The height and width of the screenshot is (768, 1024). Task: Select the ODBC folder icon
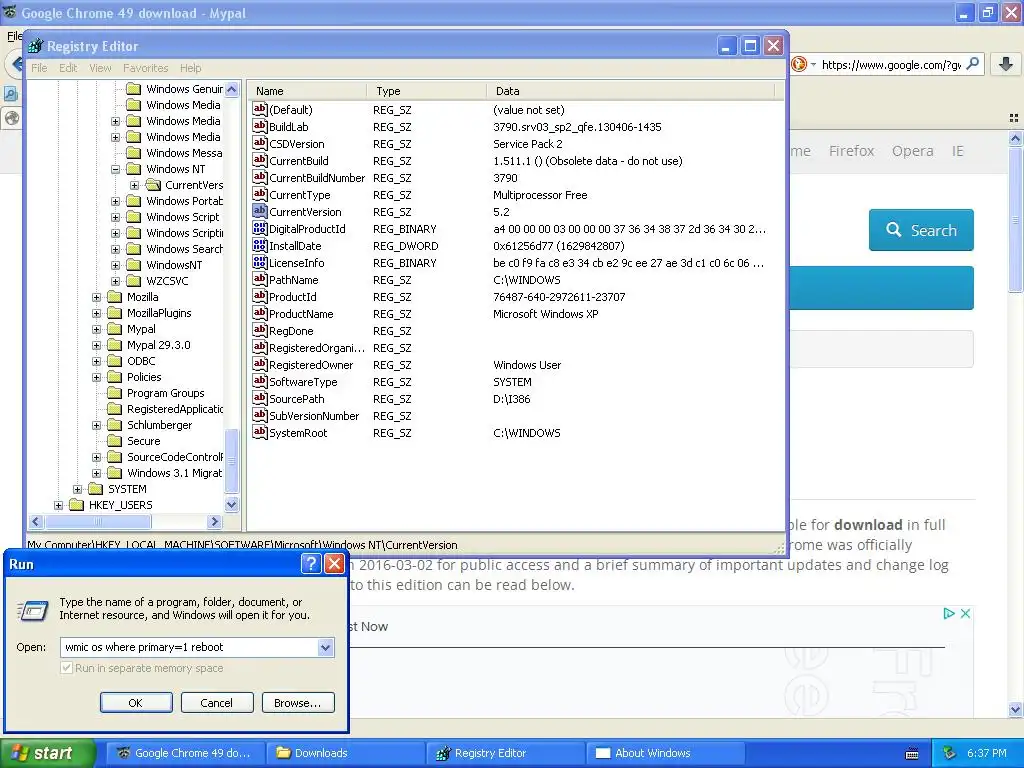[x=115, y=360]
